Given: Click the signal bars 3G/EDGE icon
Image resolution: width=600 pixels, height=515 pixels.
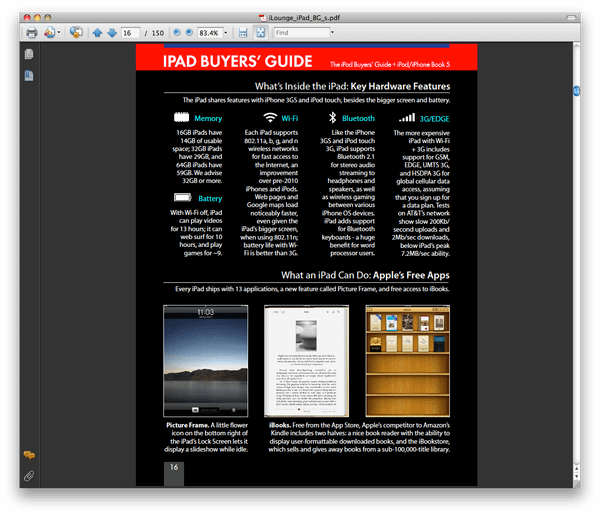Looking at the screenshot, I should pyautogui.click(x=407, y=117).
